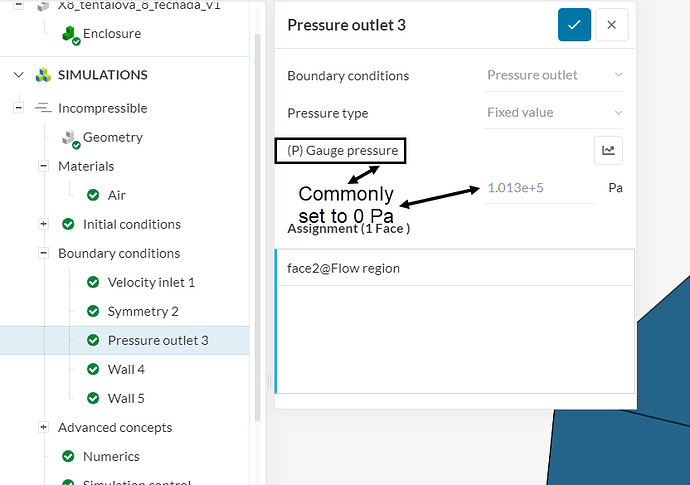Select Wall 4 in the tree
Image resolution: width=690 pixels, height=485 pixels.
126,369
